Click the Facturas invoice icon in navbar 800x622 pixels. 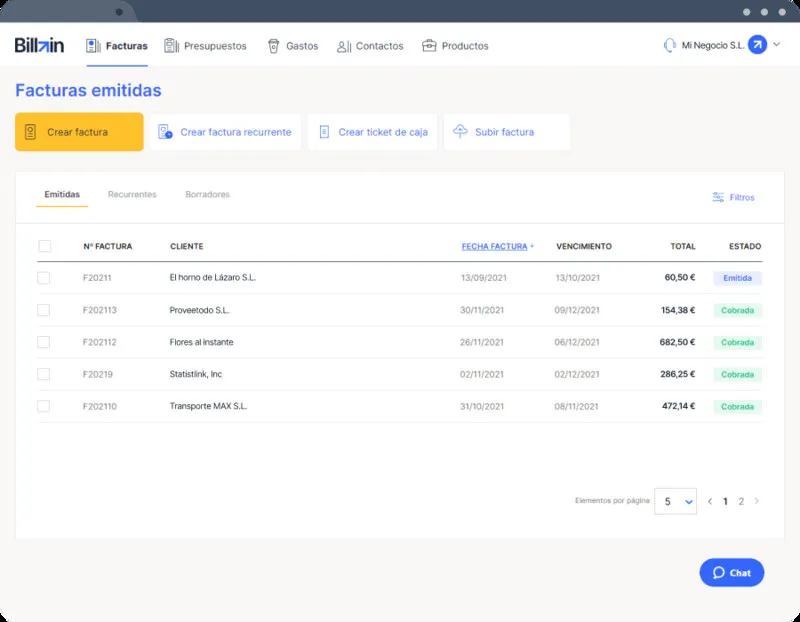pyautogui.click(x=93, y=46)
